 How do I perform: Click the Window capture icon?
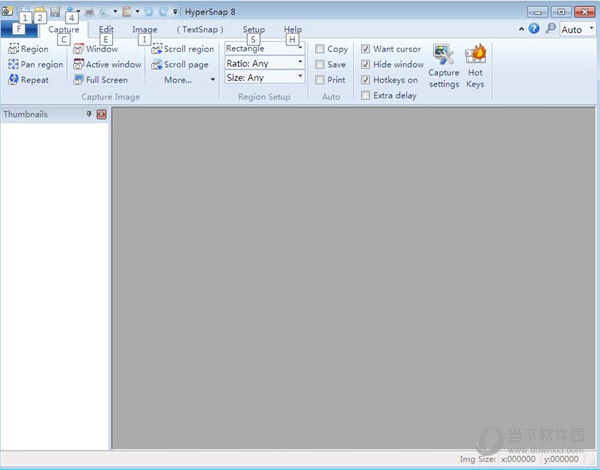pyautogui.click(x=78, y=49)
